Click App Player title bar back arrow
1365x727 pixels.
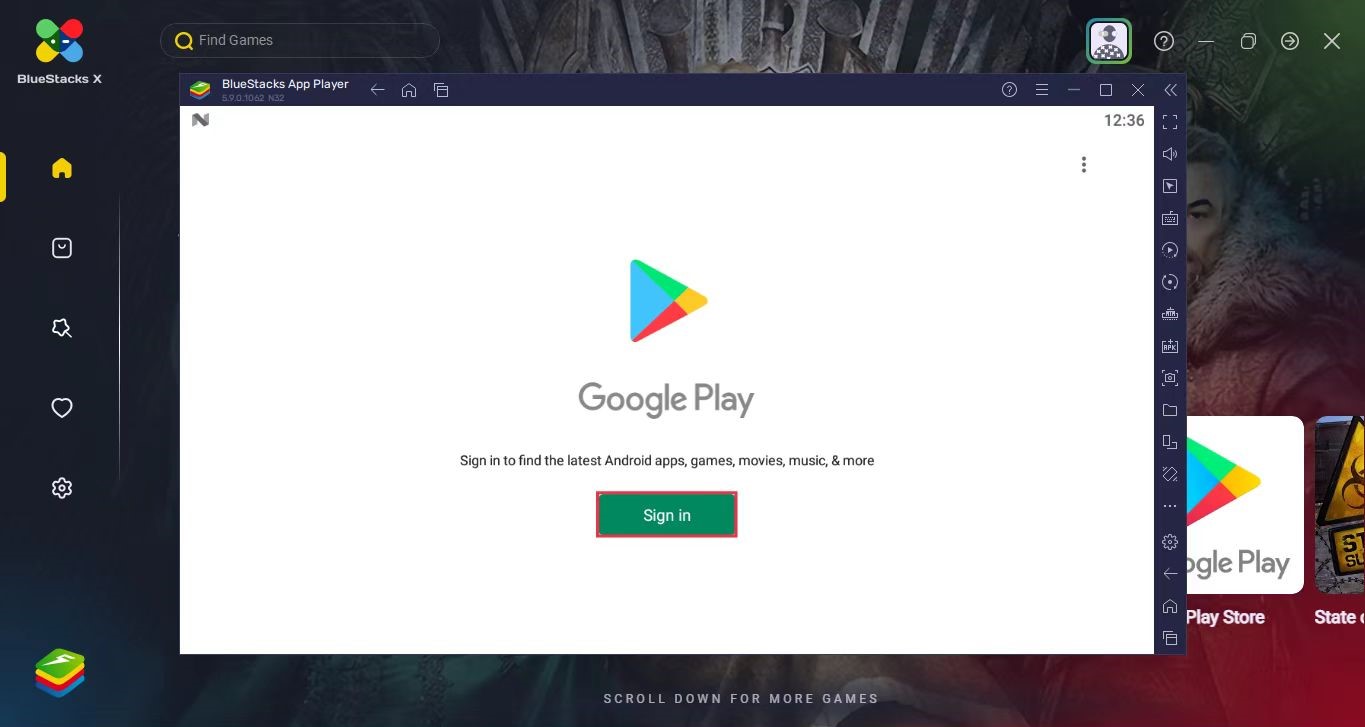click(377, 90)
